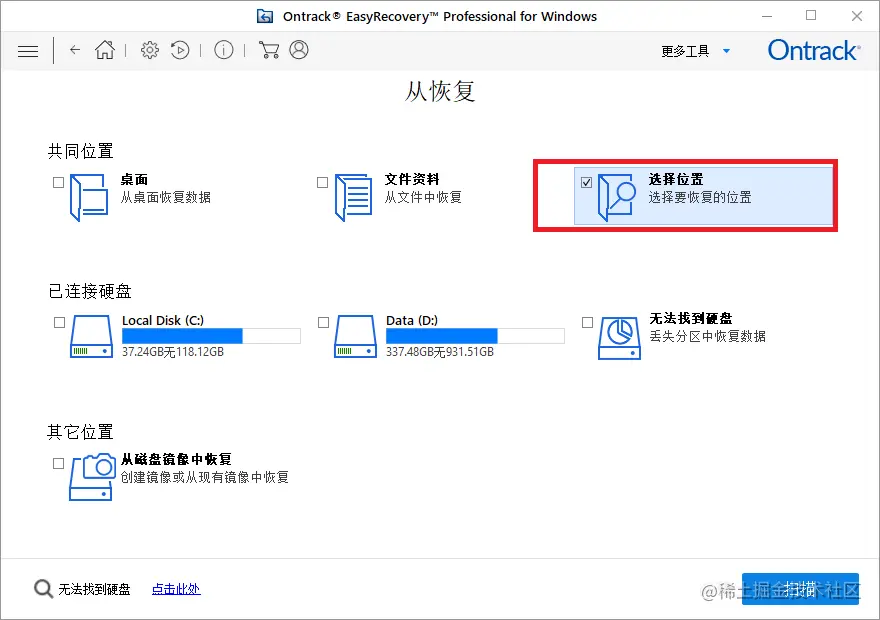
Task: Check the 文件资料 checkbox
Action: 322,182
